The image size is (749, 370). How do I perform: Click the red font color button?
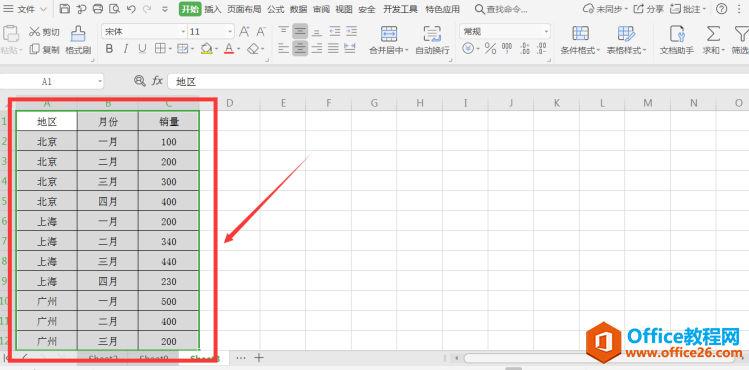[229, 49]
